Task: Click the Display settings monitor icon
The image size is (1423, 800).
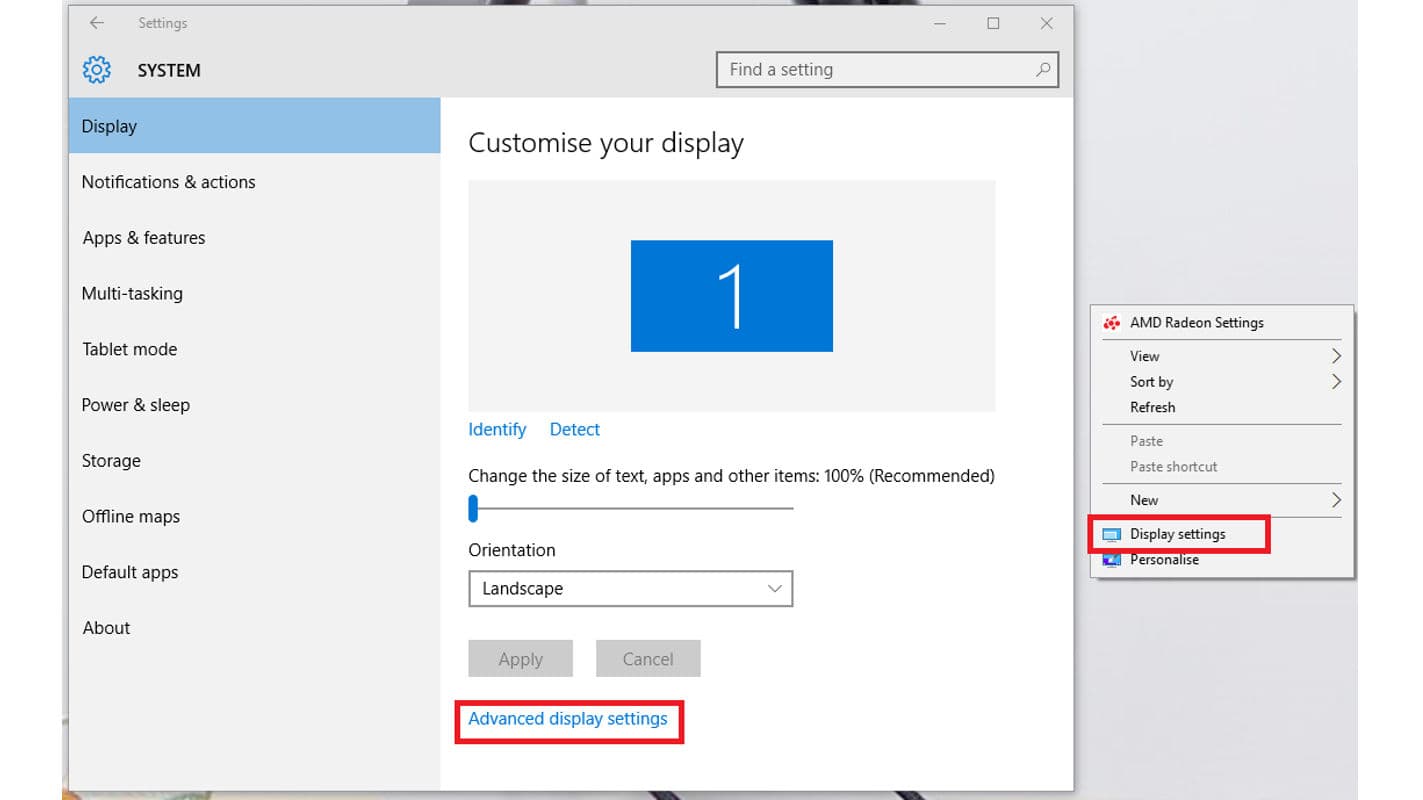Action: coord(1111,535)
